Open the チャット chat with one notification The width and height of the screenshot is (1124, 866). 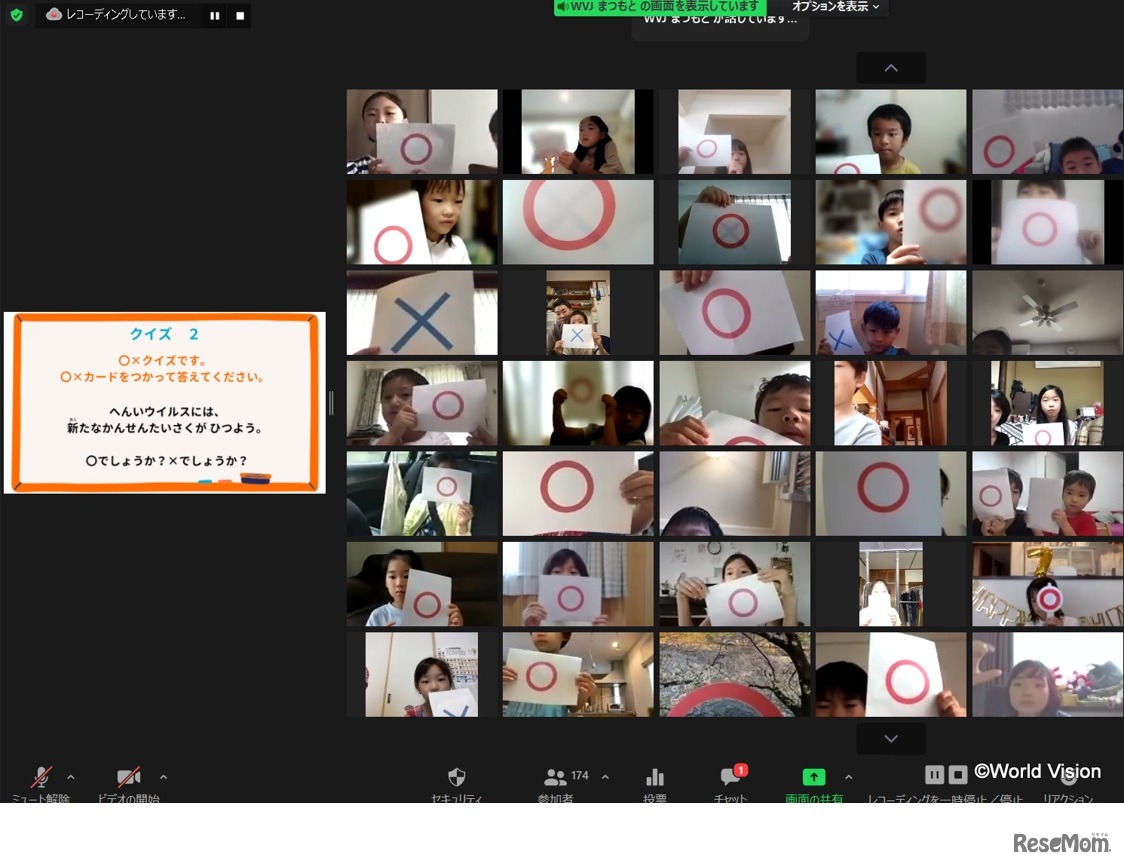(731, 784)
